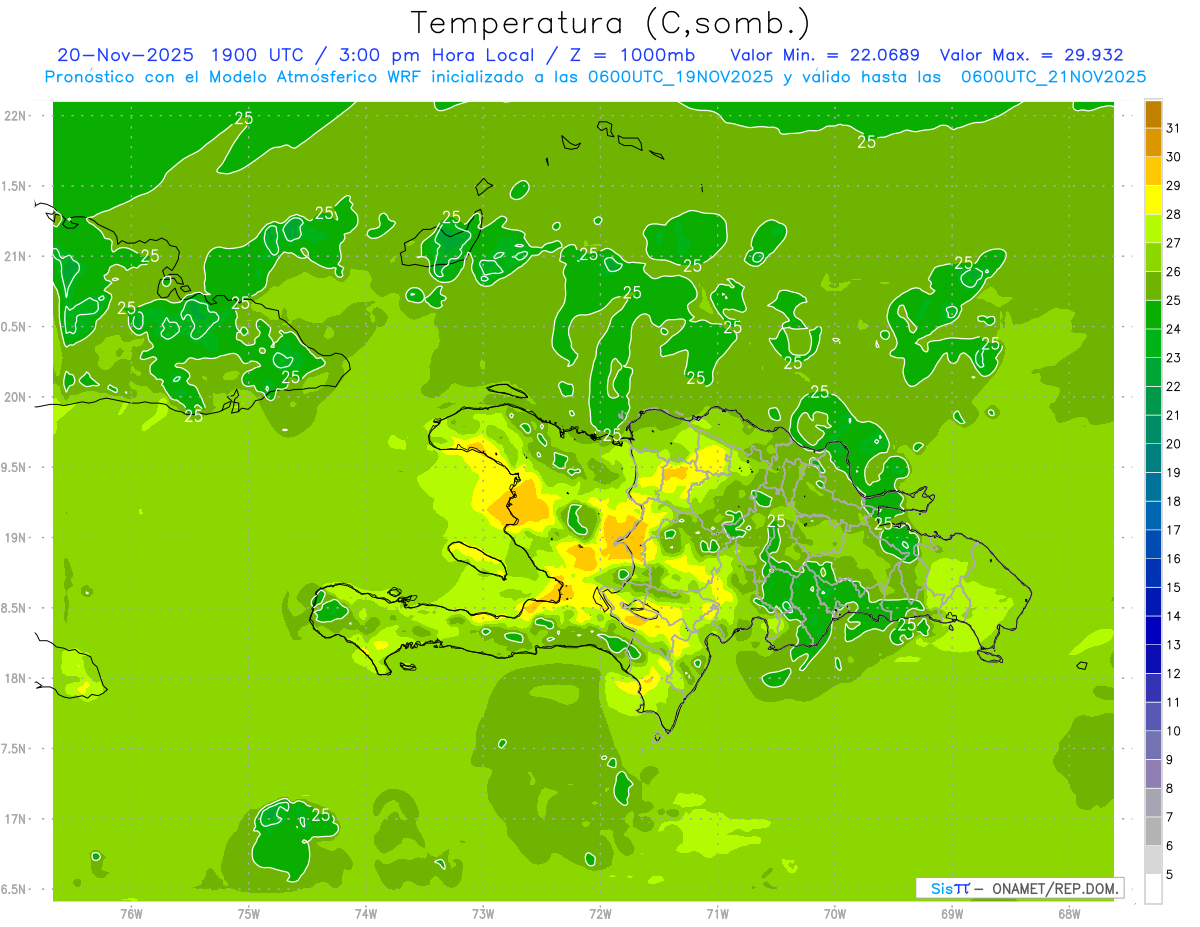Viewport: 1200px width, 927px height.
Task: Click the yellow legend band between 28 and 29
Action: [x=1153, y=200]
